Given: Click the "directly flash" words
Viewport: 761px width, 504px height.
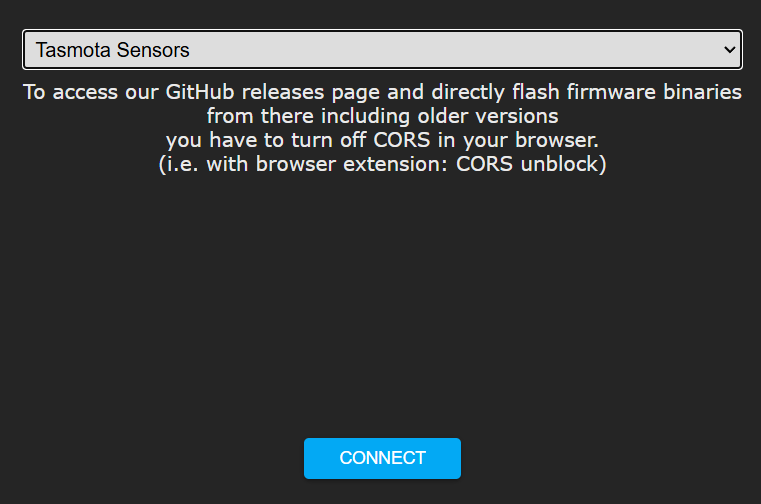Looking at the screenshot, I should point(491,93).
